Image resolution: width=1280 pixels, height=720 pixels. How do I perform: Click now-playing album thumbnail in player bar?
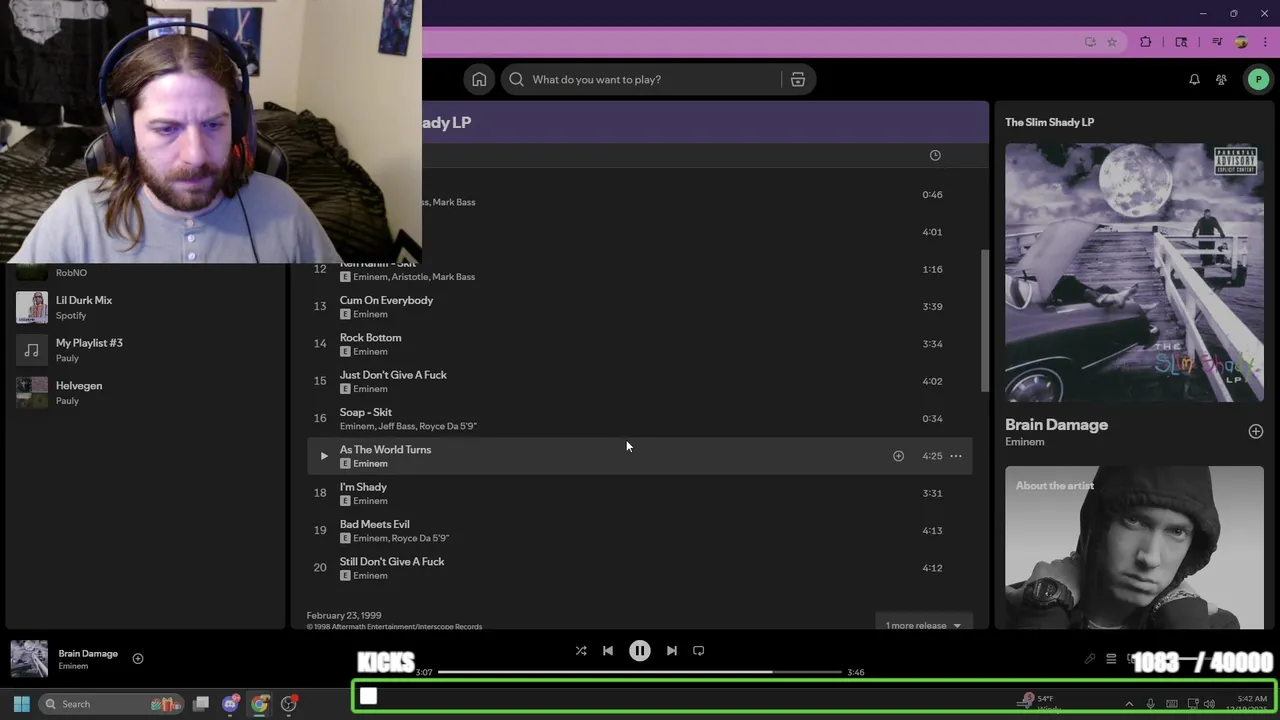point(29,659)
